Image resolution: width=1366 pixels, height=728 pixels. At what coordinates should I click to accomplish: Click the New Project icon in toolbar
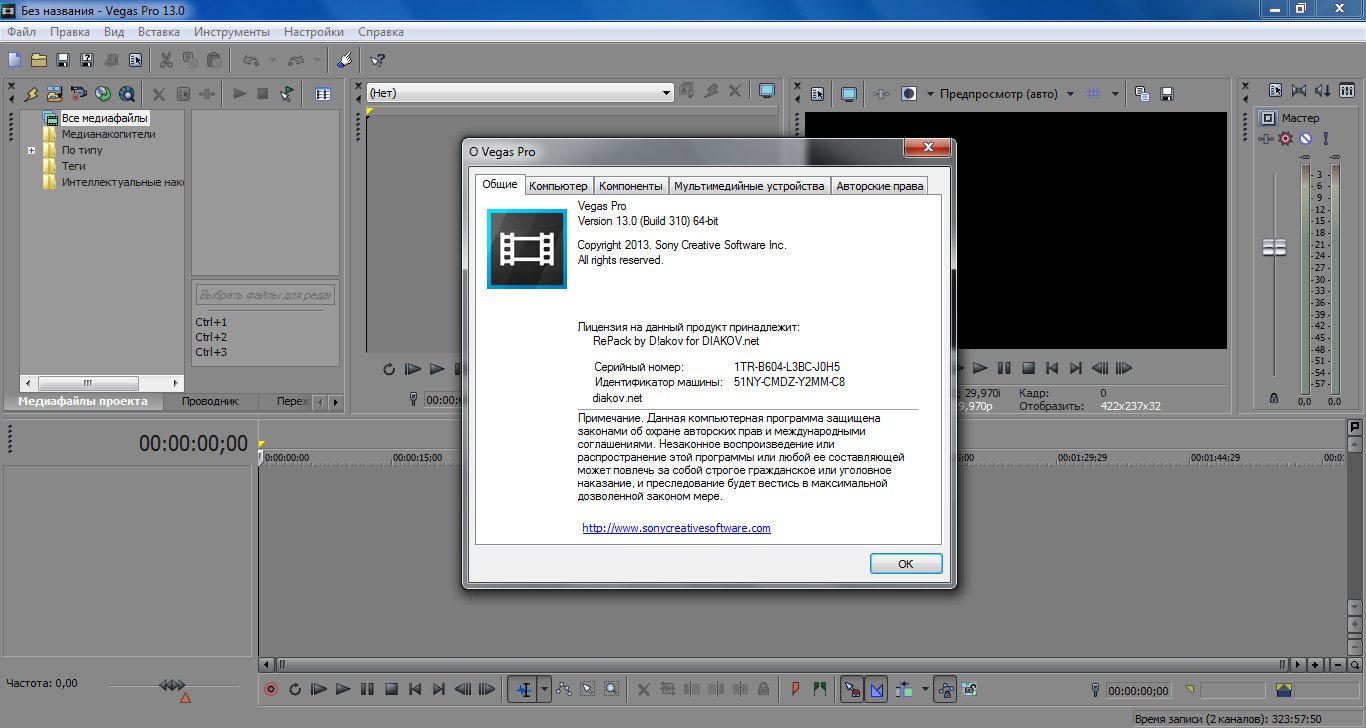15,60
